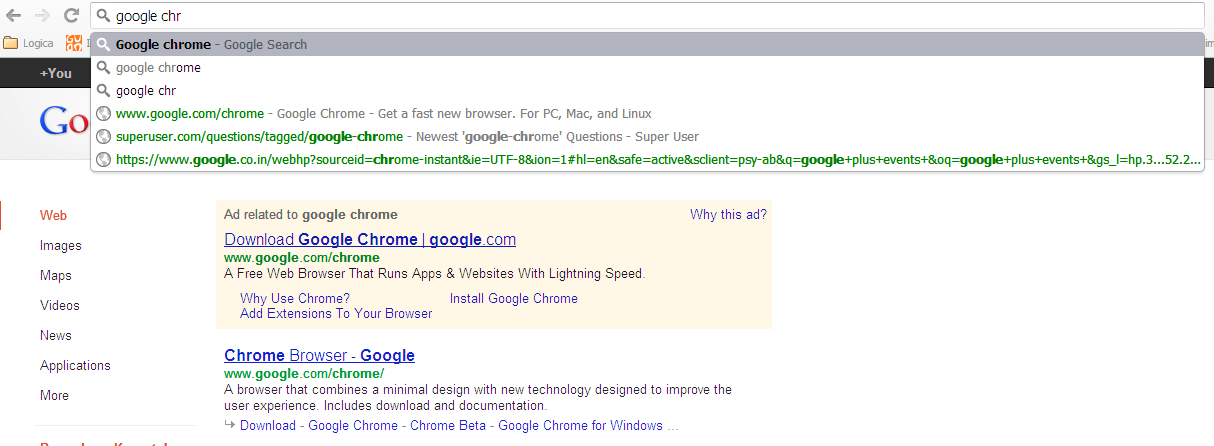Image resolution: width=1214 pixels, height=446 pixels.
Task: Show Videos search results
Action: (60, 306)
